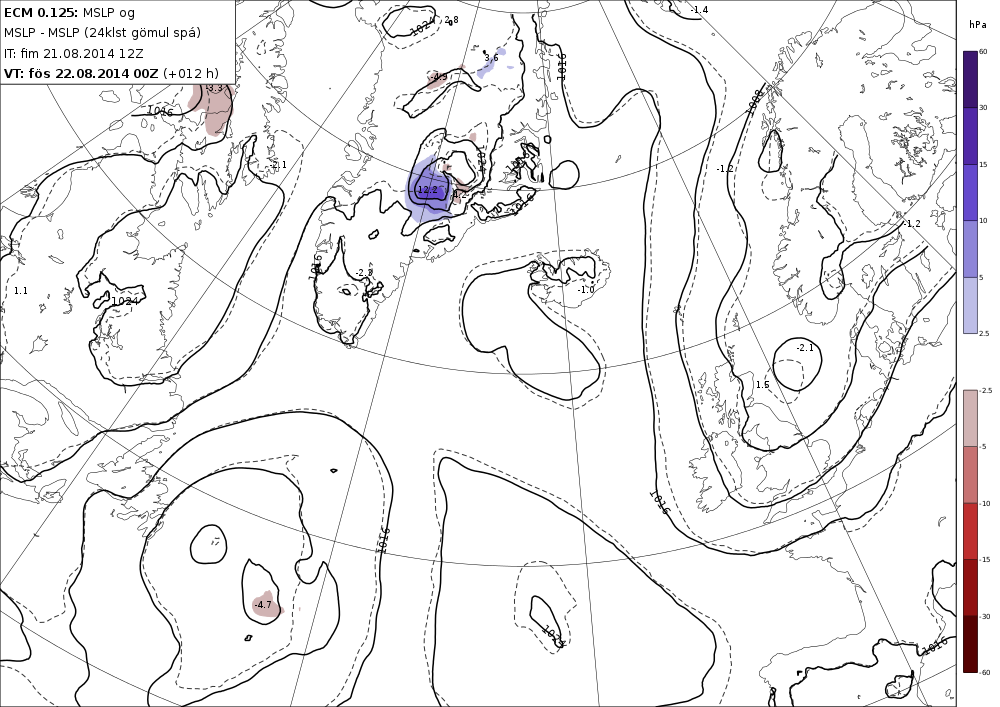This screenshot has height=707, width=1000.
Task: Click the 3.6 value label
Action: click(491, 57)
